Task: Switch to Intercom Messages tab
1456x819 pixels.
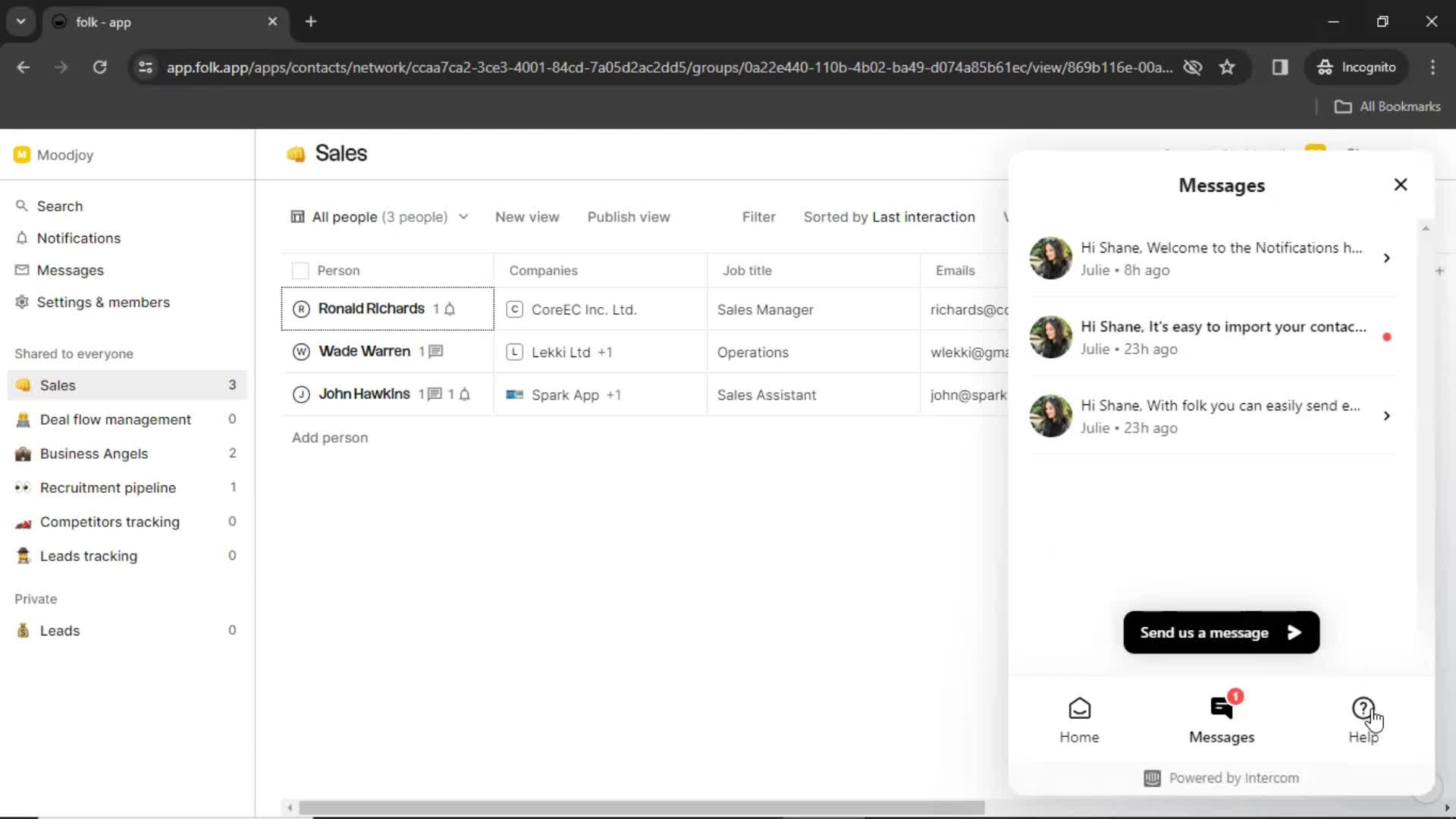Action: pos(1222,720)
